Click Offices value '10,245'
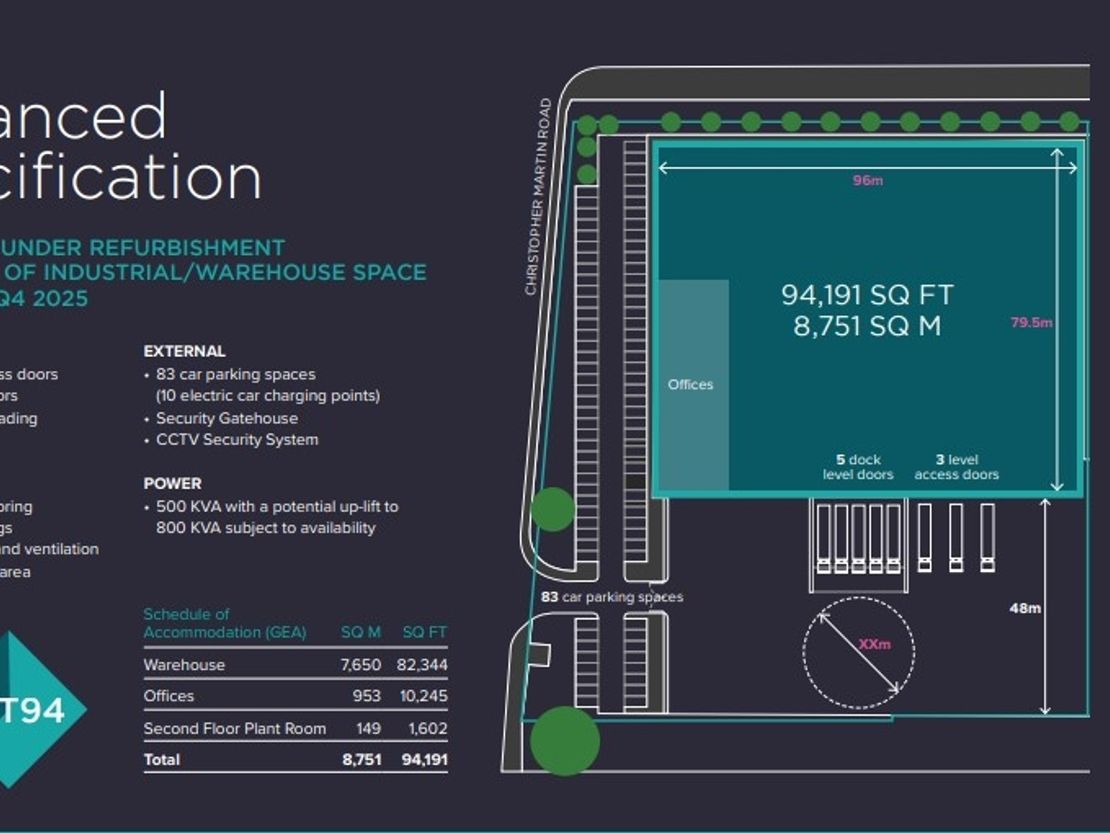Image resolution: width=1110 pixels, height=833 pixels. [x=423, y=696]
